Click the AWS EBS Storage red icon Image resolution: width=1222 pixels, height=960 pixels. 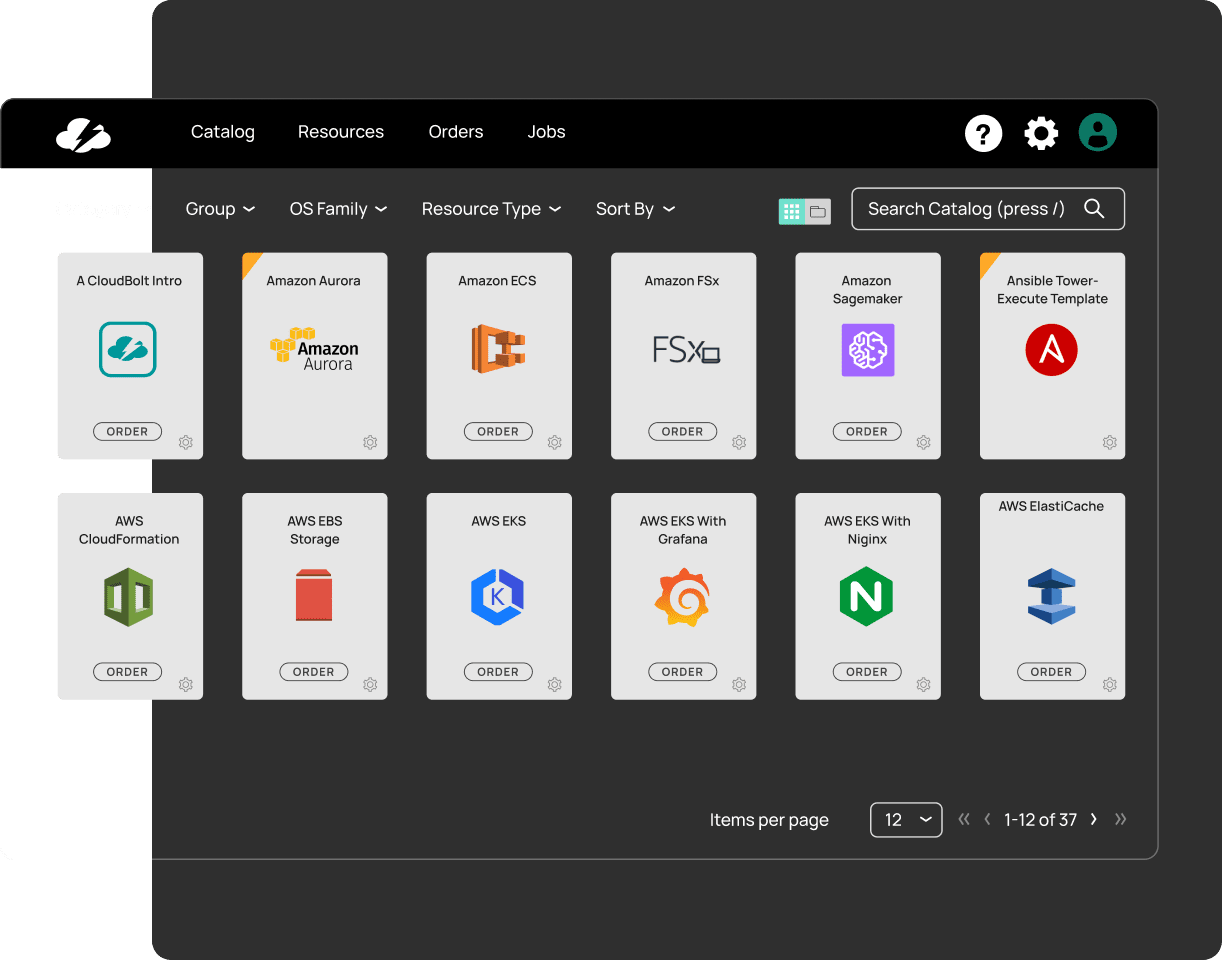point(314,595)
